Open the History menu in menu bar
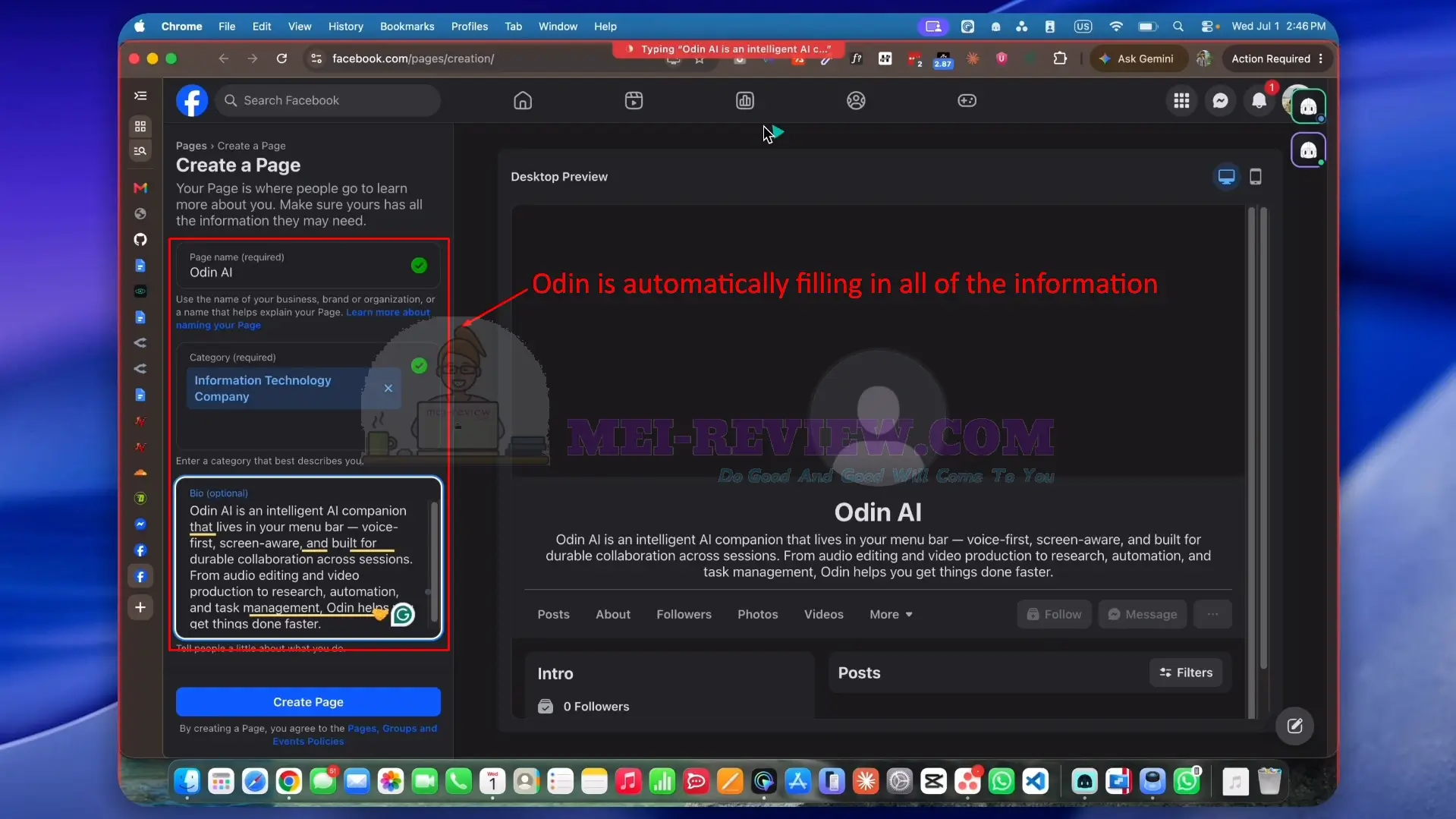Image resolution: width=1456 pixels, height=819 pixels. 345,26
